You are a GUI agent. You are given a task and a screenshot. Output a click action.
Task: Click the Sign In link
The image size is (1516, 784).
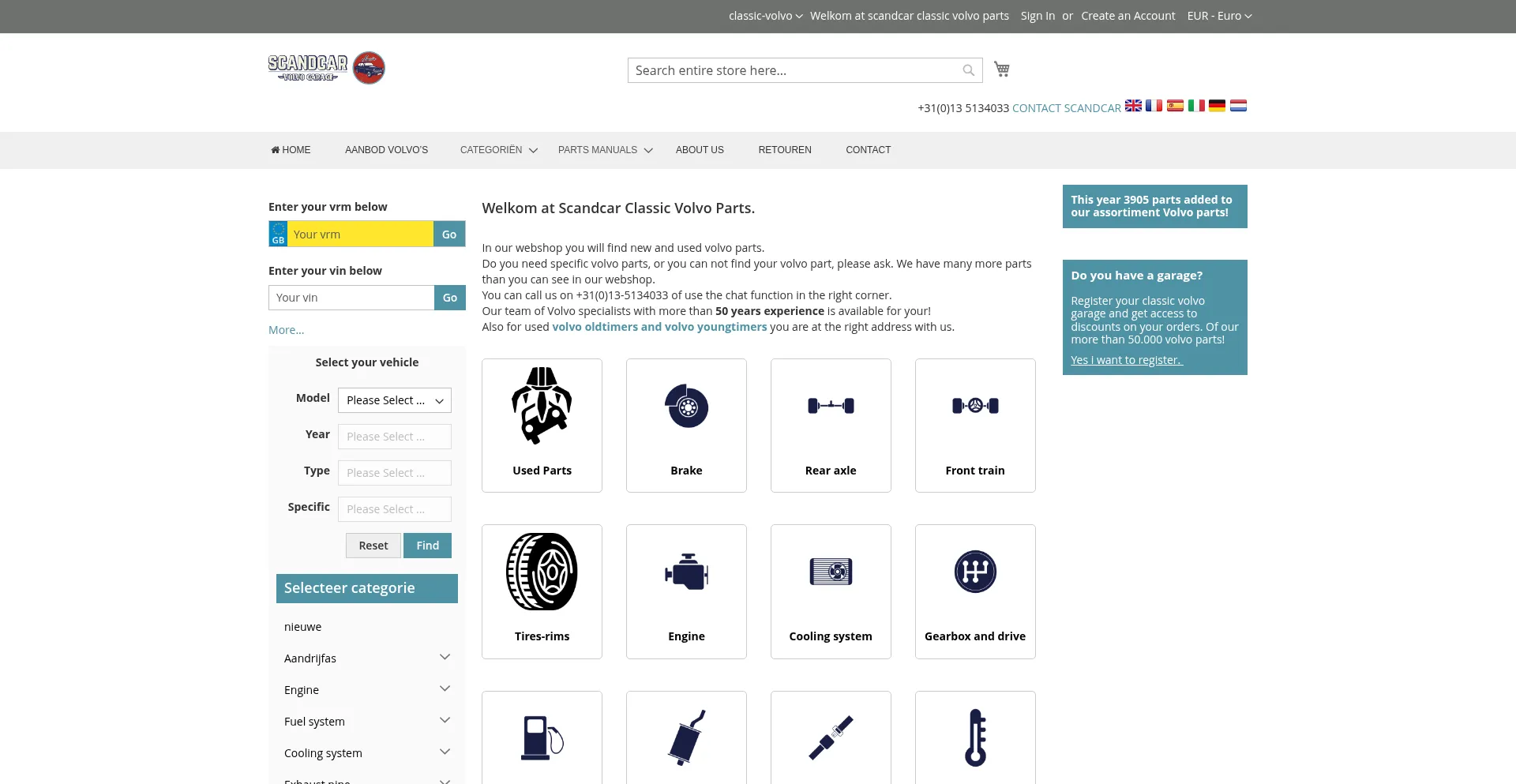[x=1038, y=16]
